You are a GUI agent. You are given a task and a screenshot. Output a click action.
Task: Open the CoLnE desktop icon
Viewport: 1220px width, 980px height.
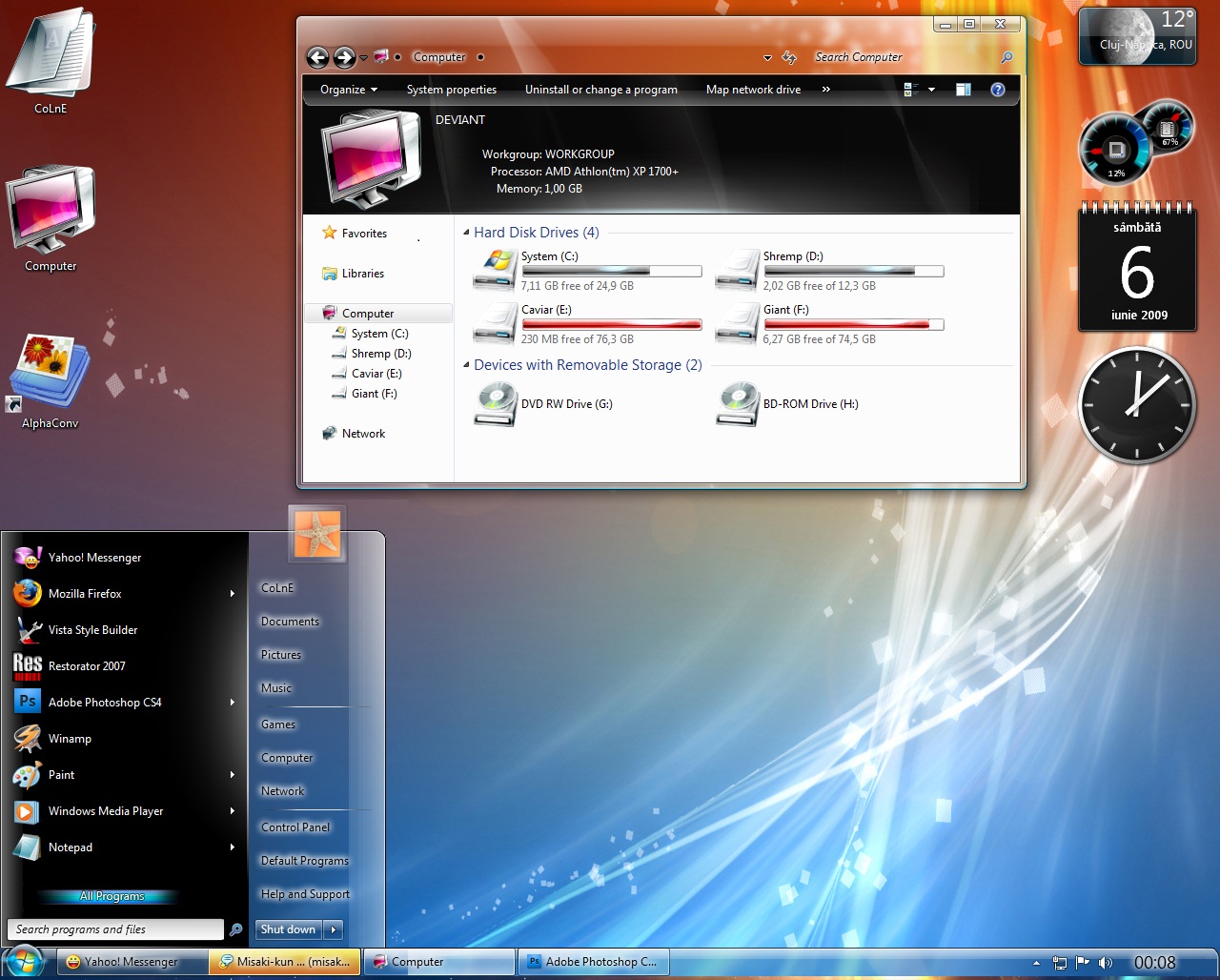click(51, 52)
